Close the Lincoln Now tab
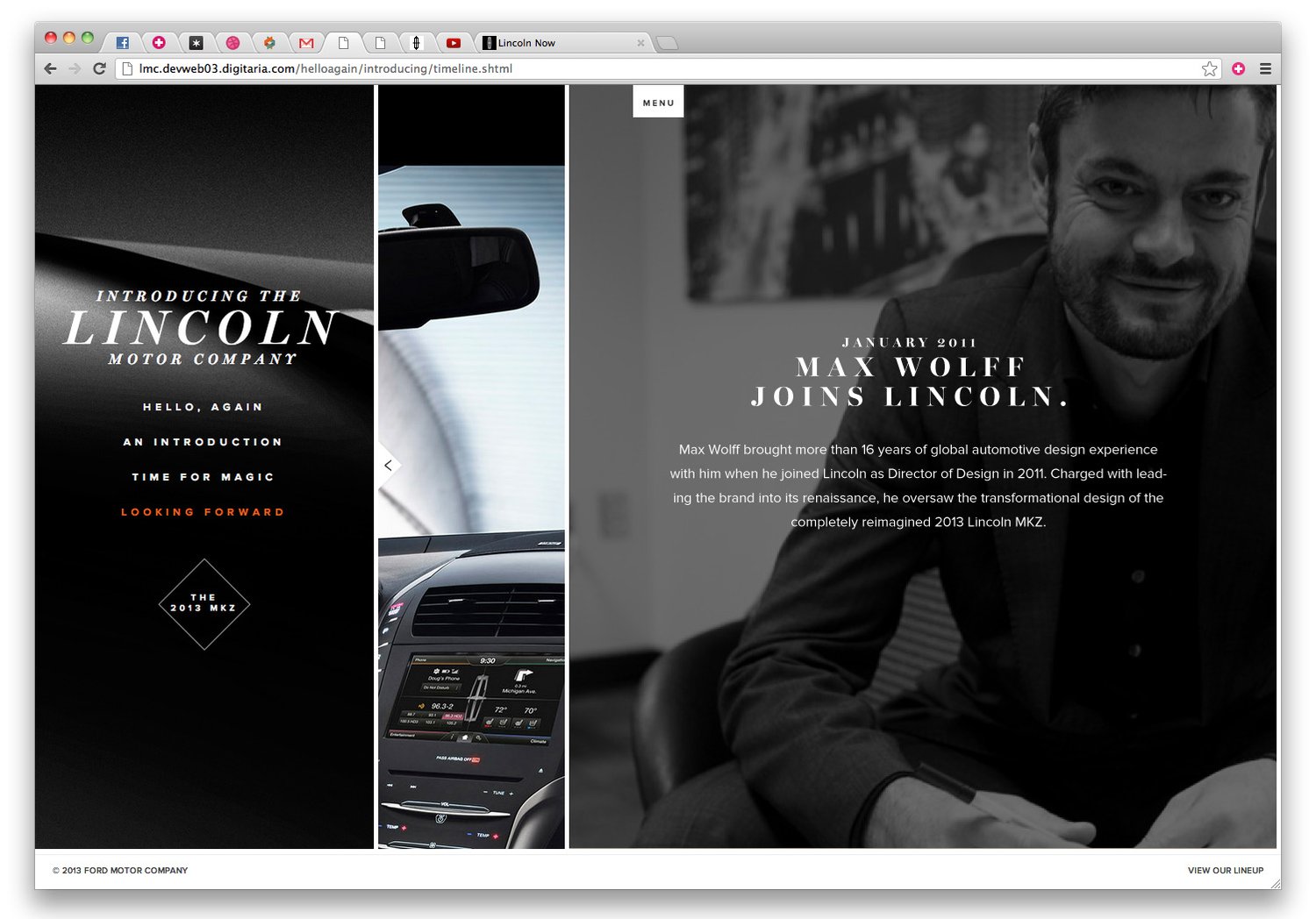This screenshot has width=1316, height=919. point(640,42)
